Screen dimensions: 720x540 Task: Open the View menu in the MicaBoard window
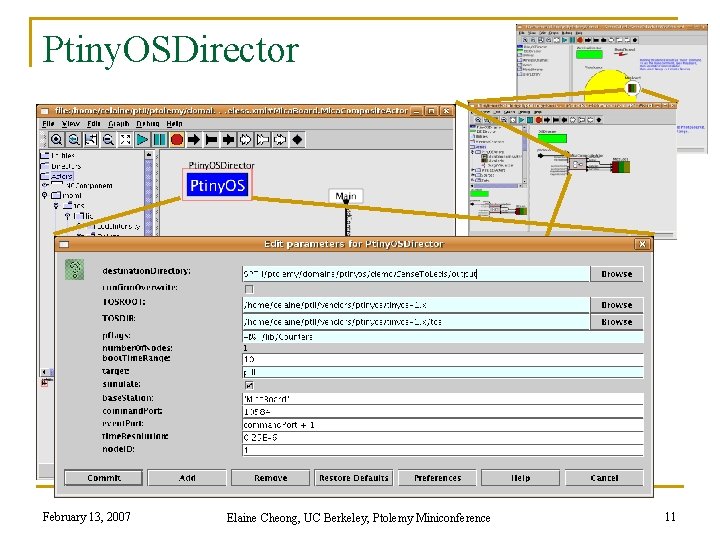71,124
